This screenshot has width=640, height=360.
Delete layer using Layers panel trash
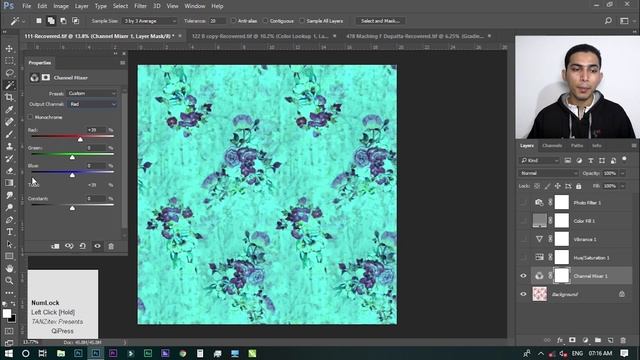(623, 340)
